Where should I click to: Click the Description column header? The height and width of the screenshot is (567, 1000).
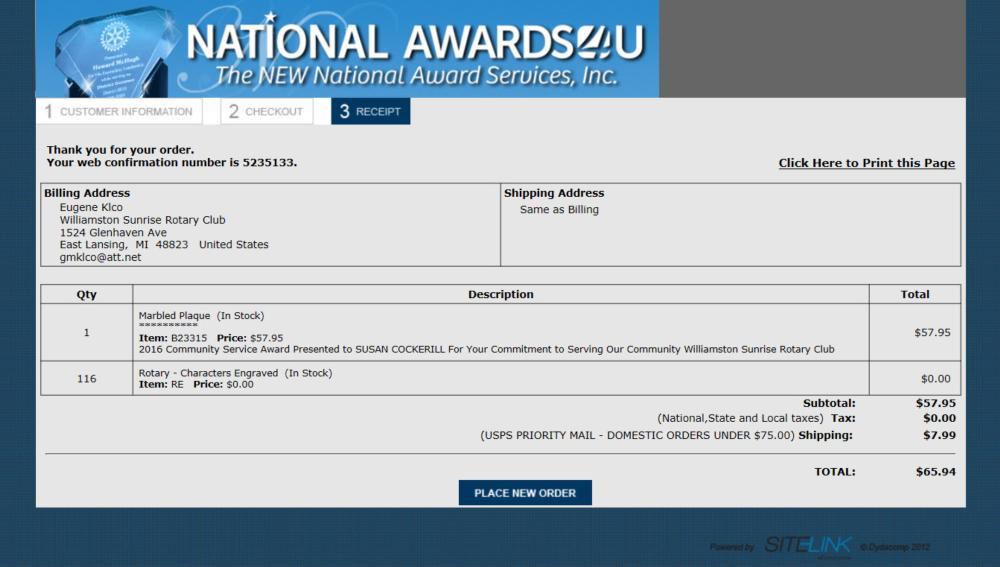coord(501,294)
